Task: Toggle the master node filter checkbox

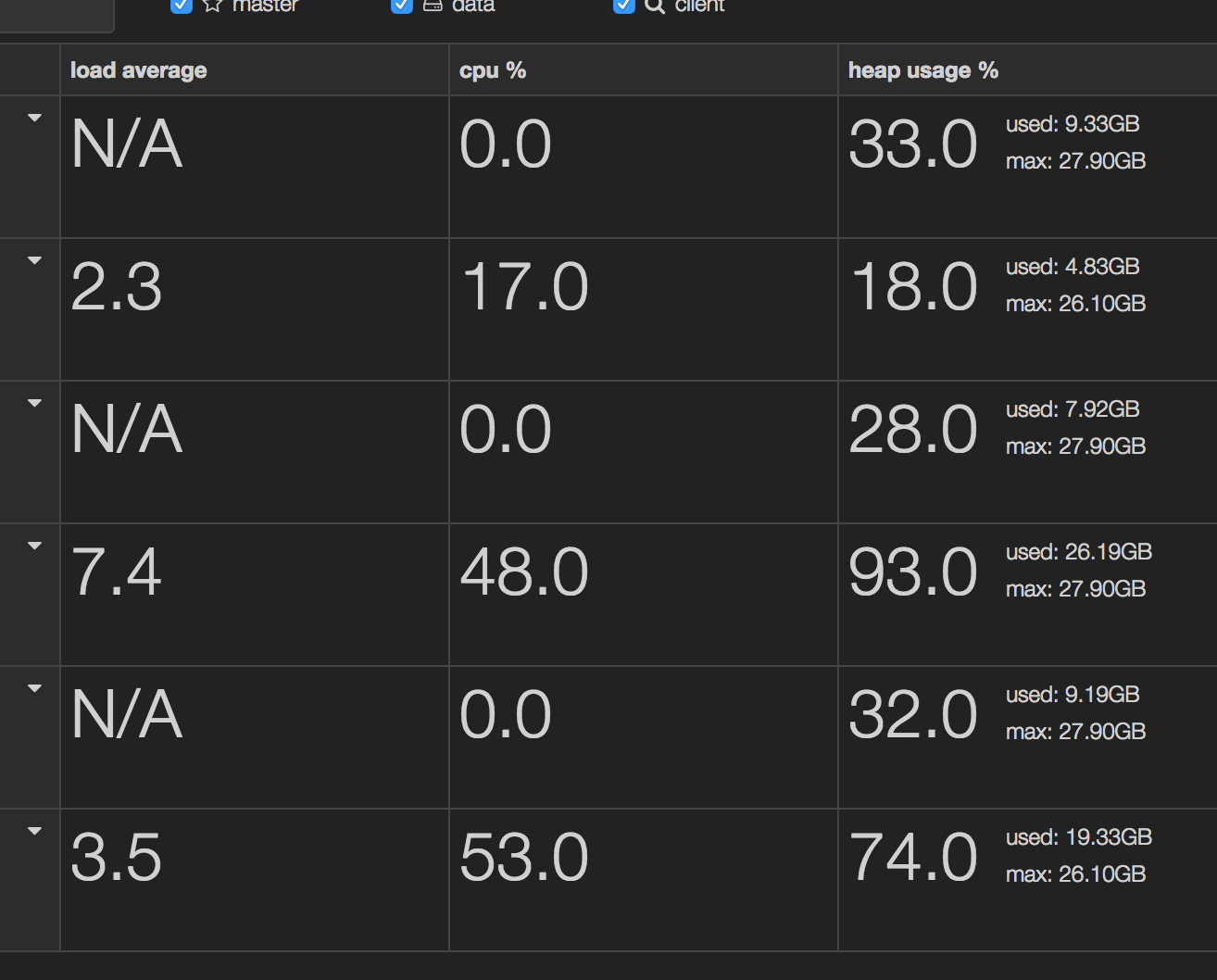Action: pos(182,6)
